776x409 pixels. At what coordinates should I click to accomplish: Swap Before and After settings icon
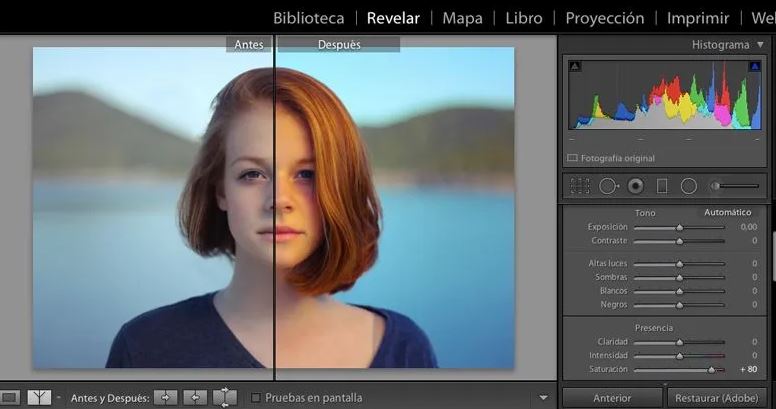(x=225, y=398)
